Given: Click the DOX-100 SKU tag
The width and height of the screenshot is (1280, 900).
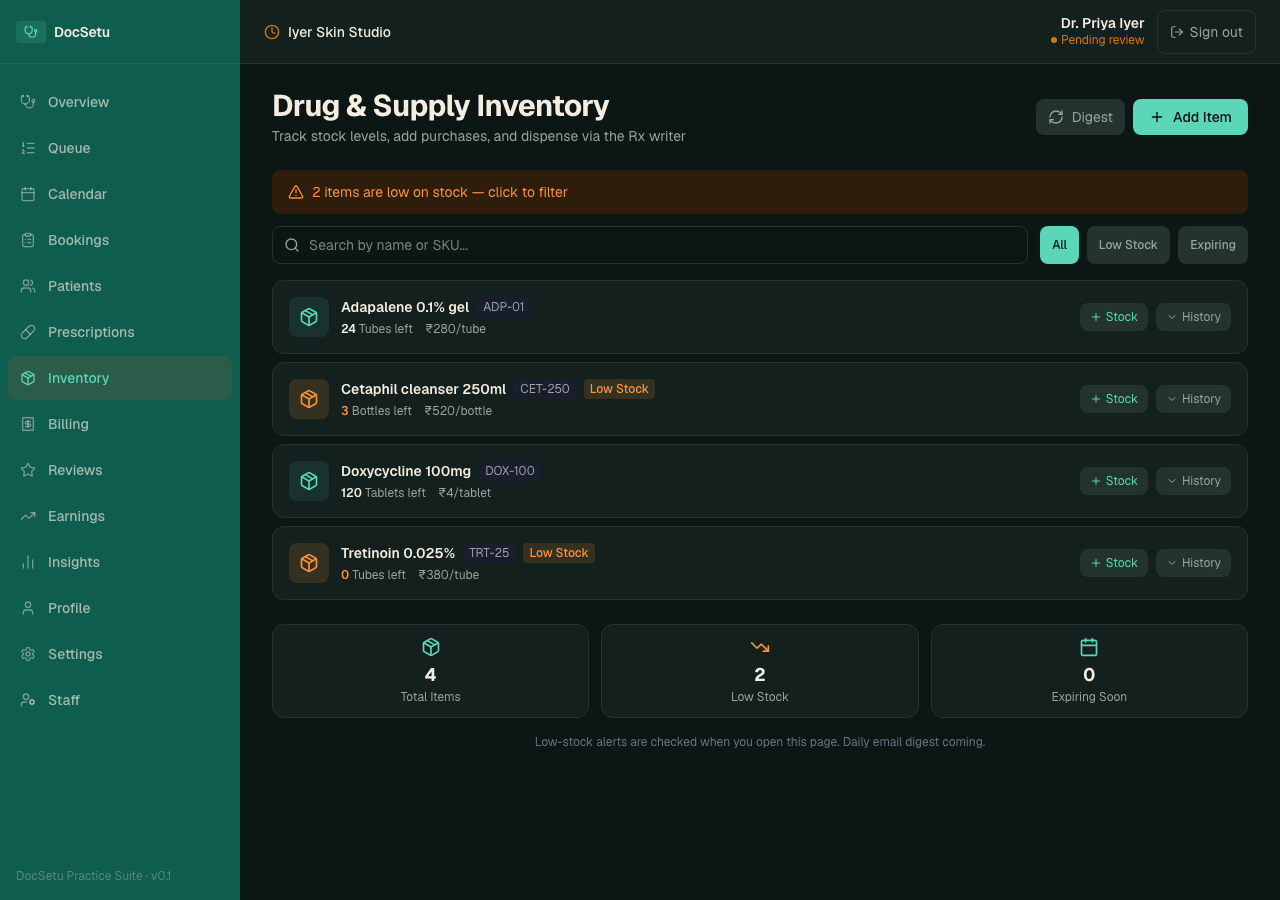Looking at the screenshot, I should coord(510,471).
